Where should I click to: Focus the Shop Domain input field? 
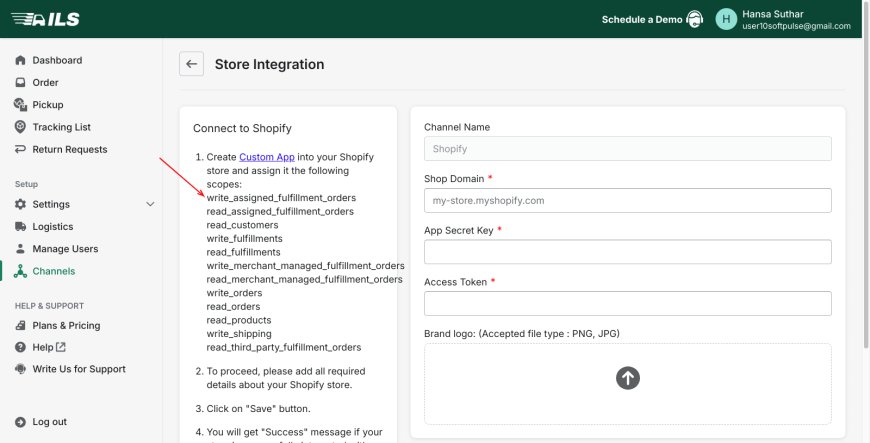click(628, 200)
